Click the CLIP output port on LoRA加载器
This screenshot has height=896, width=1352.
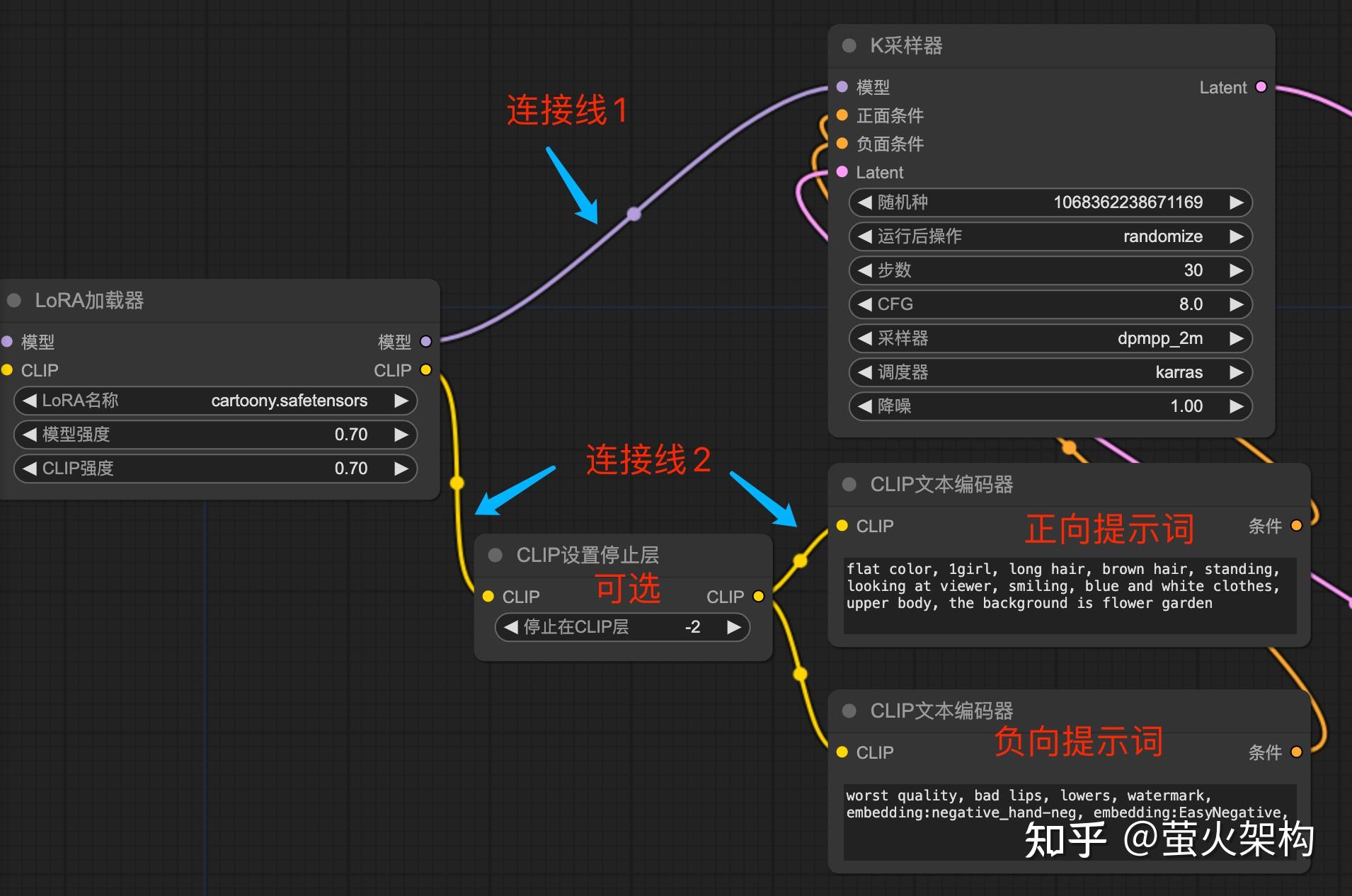coord(425,369)
